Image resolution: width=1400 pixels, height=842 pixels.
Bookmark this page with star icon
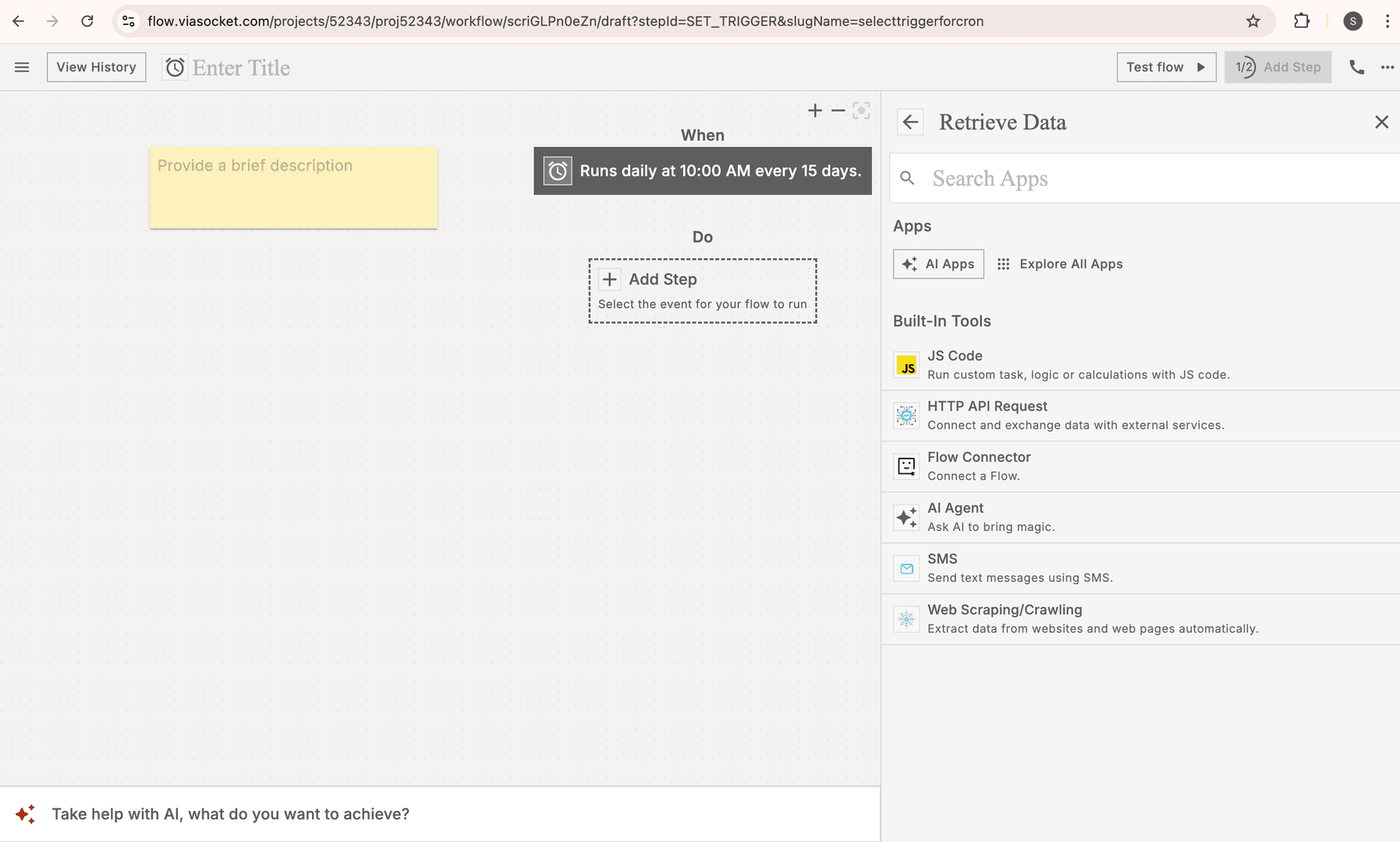[1253, 21]
